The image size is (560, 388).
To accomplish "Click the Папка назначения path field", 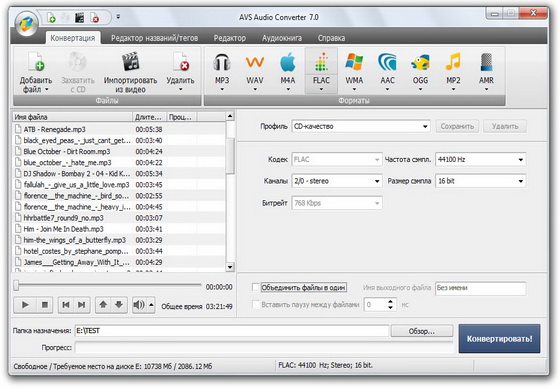I will (x=231, y=331).
